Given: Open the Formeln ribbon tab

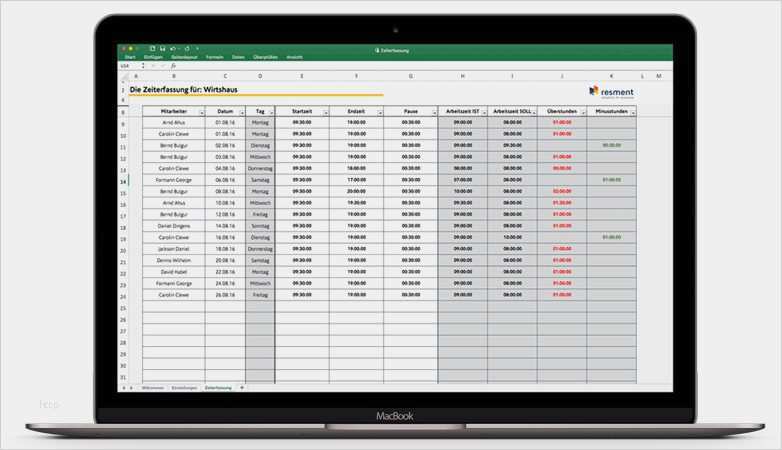Looking at the screenshot, I should [214, 57].
